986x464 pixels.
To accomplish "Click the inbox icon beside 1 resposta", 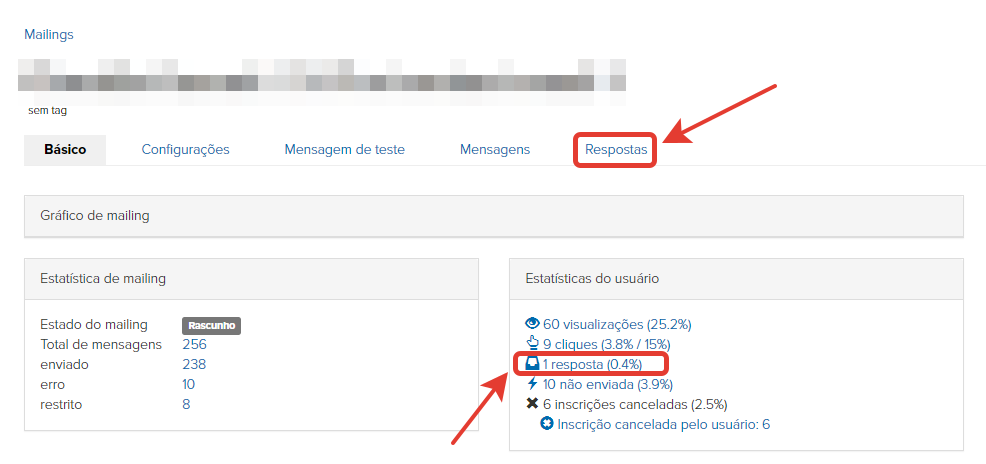I will [x=532, y=363].
